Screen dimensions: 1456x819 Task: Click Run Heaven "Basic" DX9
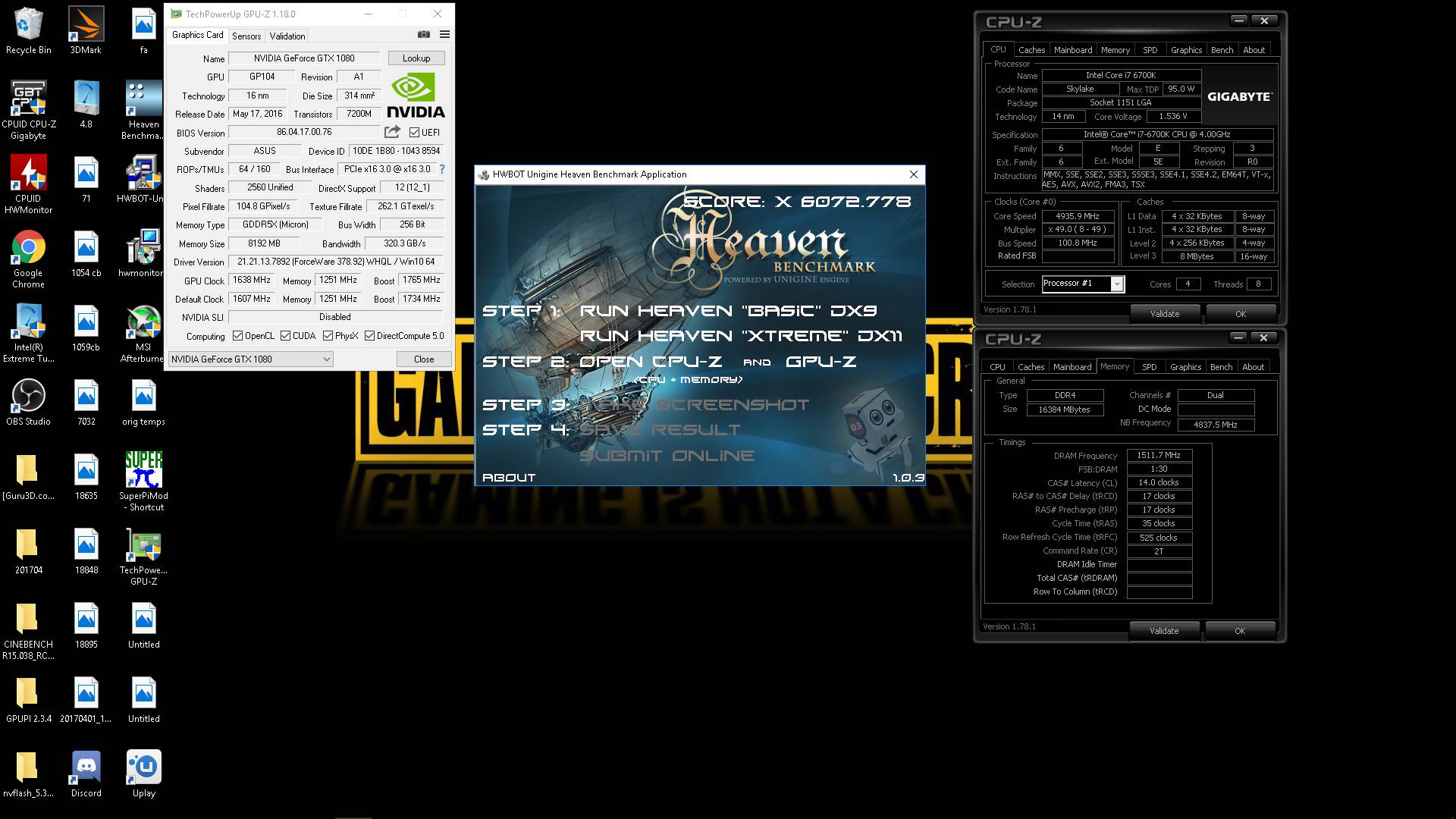[728, 311]
